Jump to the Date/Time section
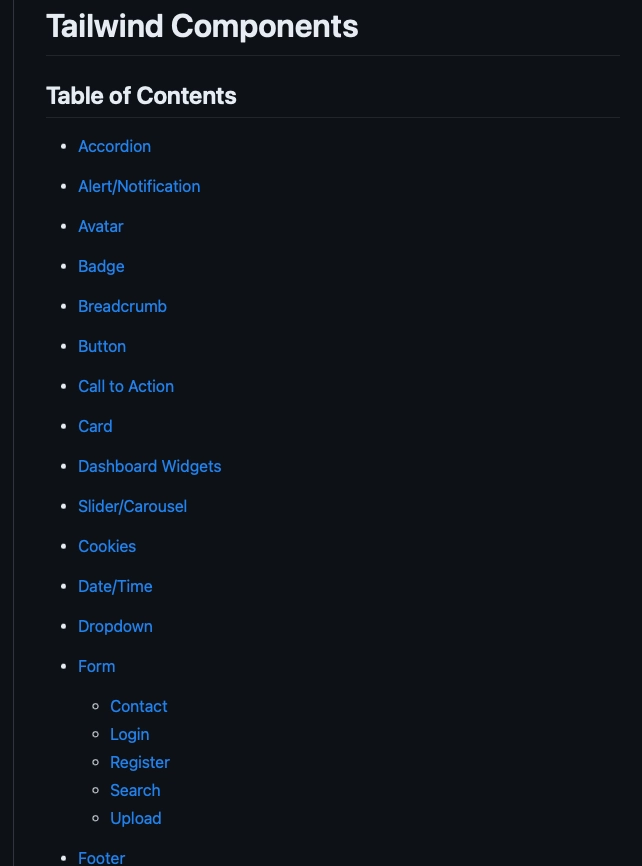642x866 pixels. point(115,586)
